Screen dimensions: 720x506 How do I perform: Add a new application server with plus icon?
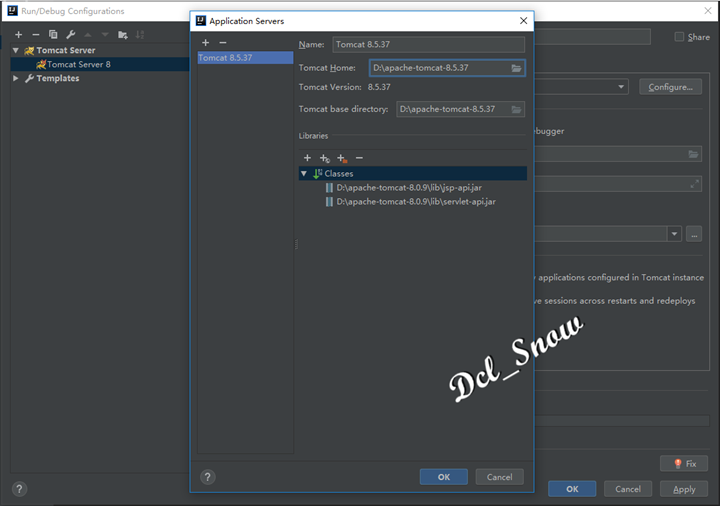[206, 42]
